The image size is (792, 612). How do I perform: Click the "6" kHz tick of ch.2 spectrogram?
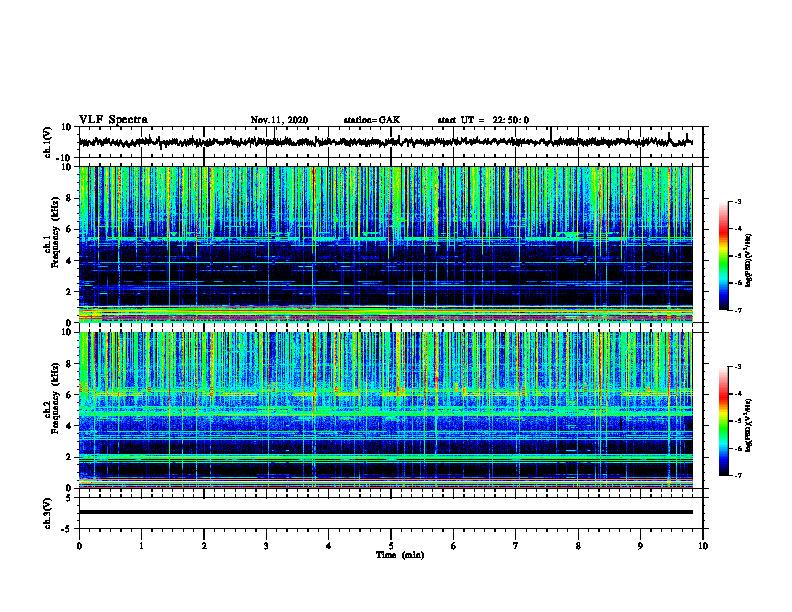click(69, 395)
